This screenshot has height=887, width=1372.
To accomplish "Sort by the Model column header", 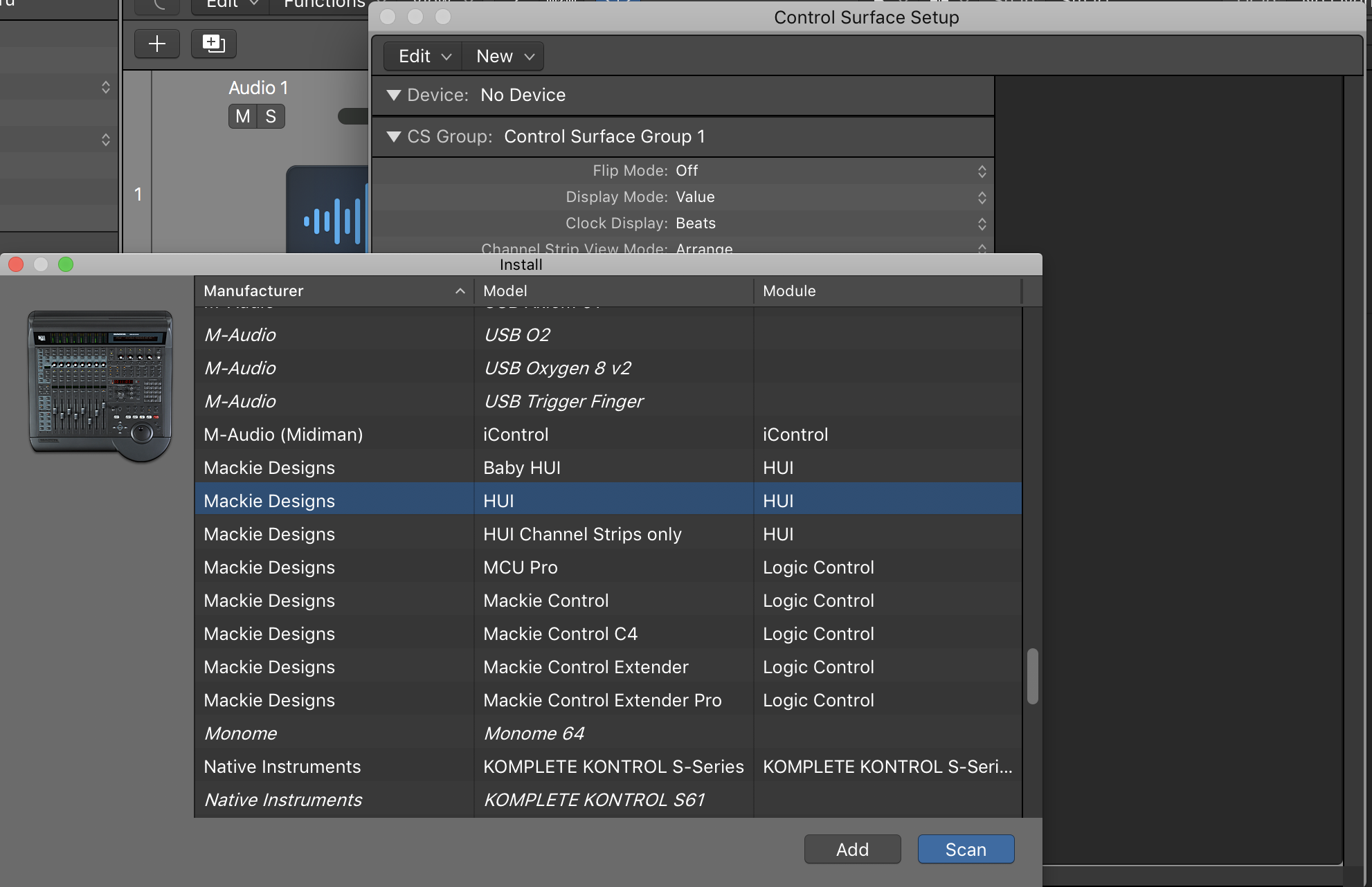I will tap(613, 291).
